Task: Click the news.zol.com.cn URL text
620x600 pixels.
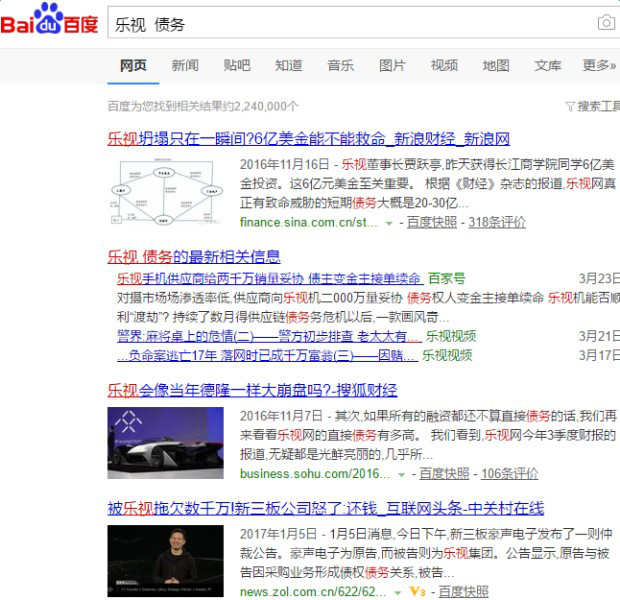Action: (x=313, y=592)
